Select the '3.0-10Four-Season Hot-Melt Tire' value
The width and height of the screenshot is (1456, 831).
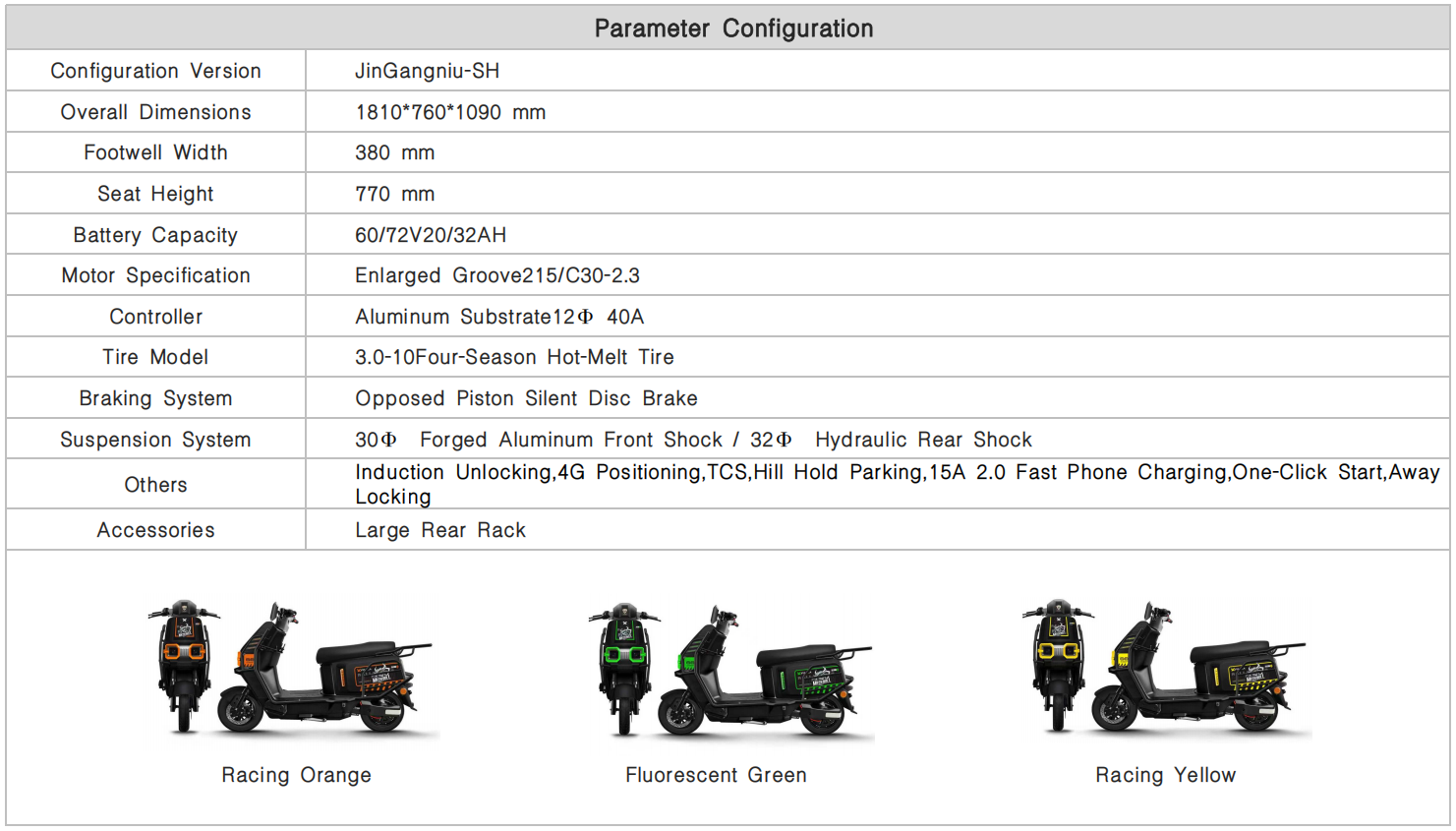(514, 357)
